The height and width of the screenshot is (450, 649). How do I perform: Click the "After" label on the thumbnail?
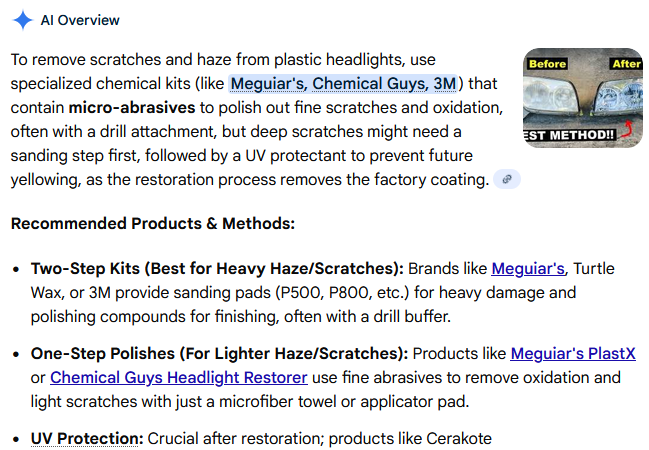[626, 64]
